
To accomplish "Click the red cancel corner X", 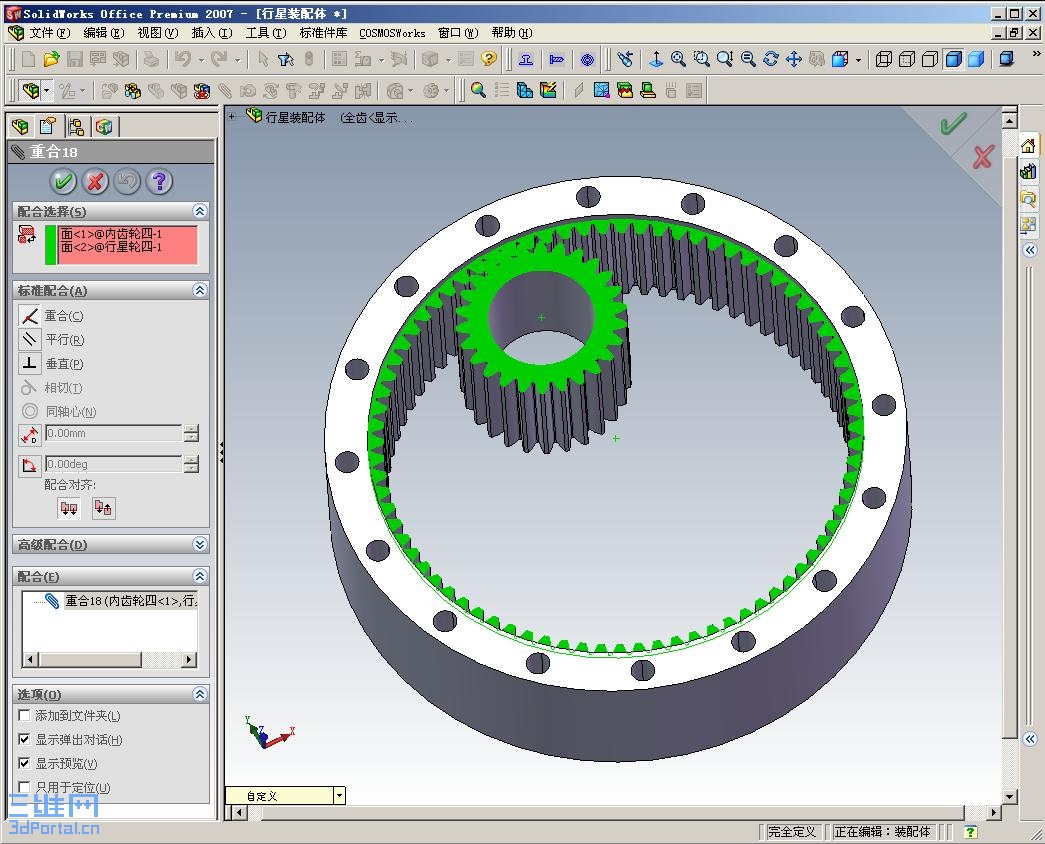I will click(x=983, y=157).
